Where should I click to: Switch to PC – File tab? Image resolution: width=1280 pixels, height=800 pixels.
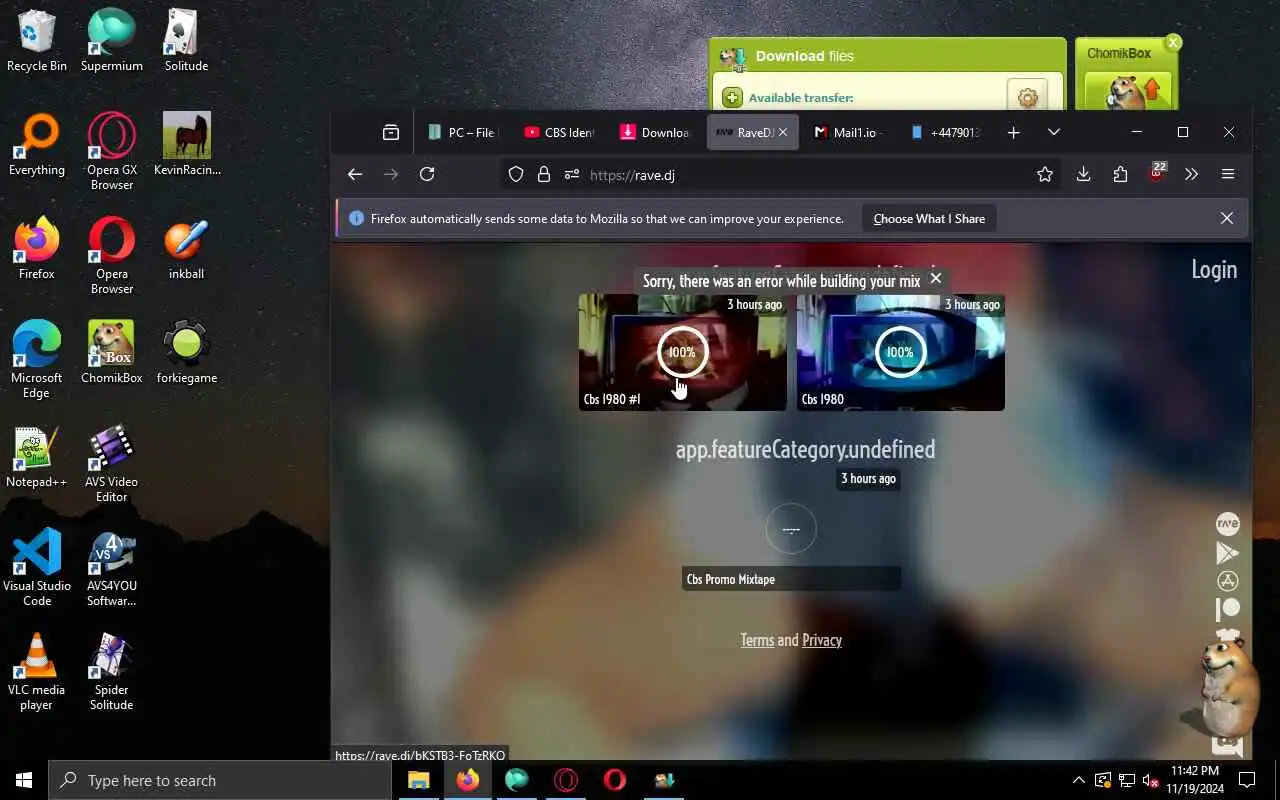pos(461,132)
